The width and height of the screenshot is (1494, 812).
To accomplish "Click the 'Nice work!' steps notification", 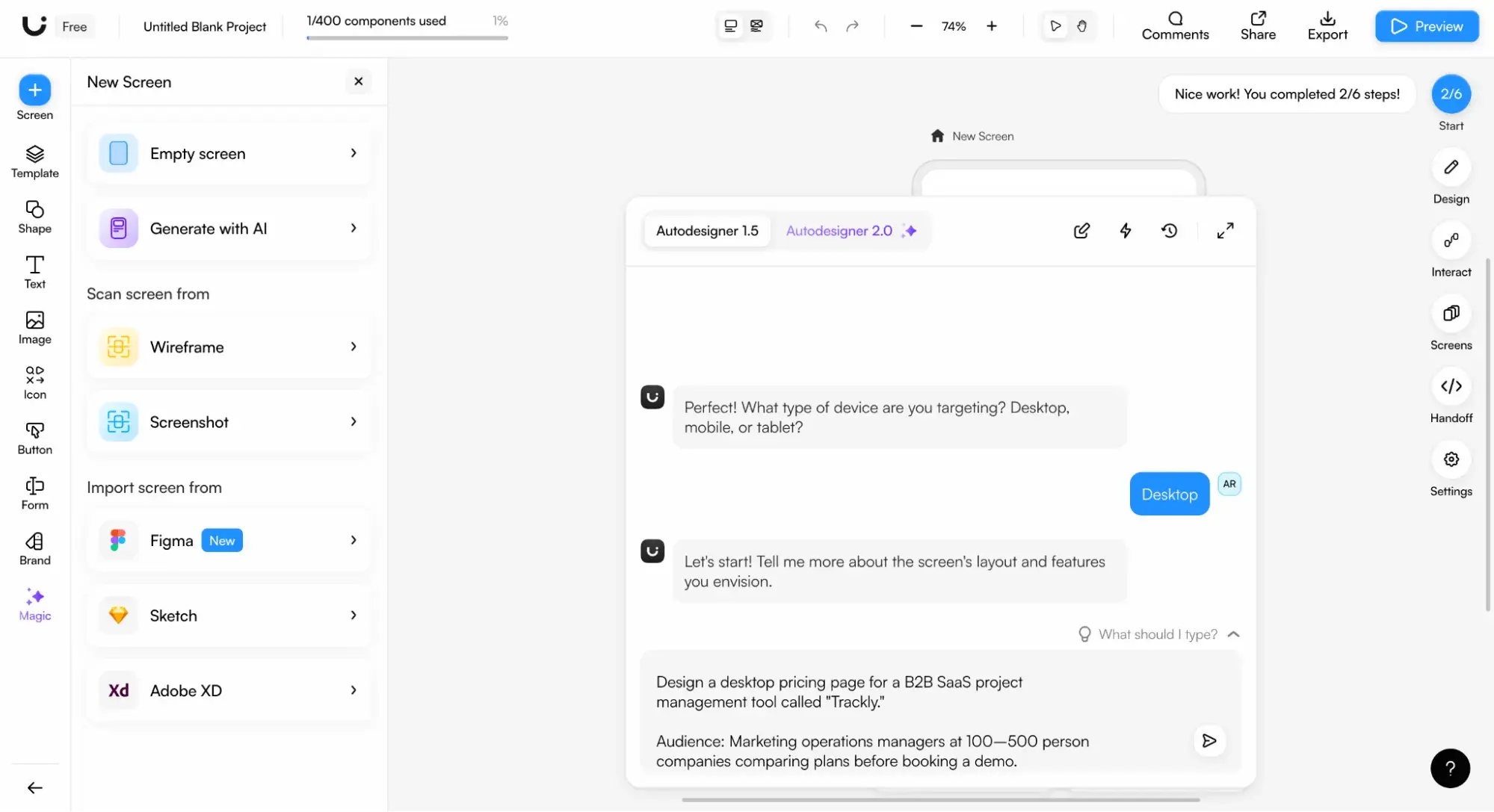I will [x=1286, y=94].
